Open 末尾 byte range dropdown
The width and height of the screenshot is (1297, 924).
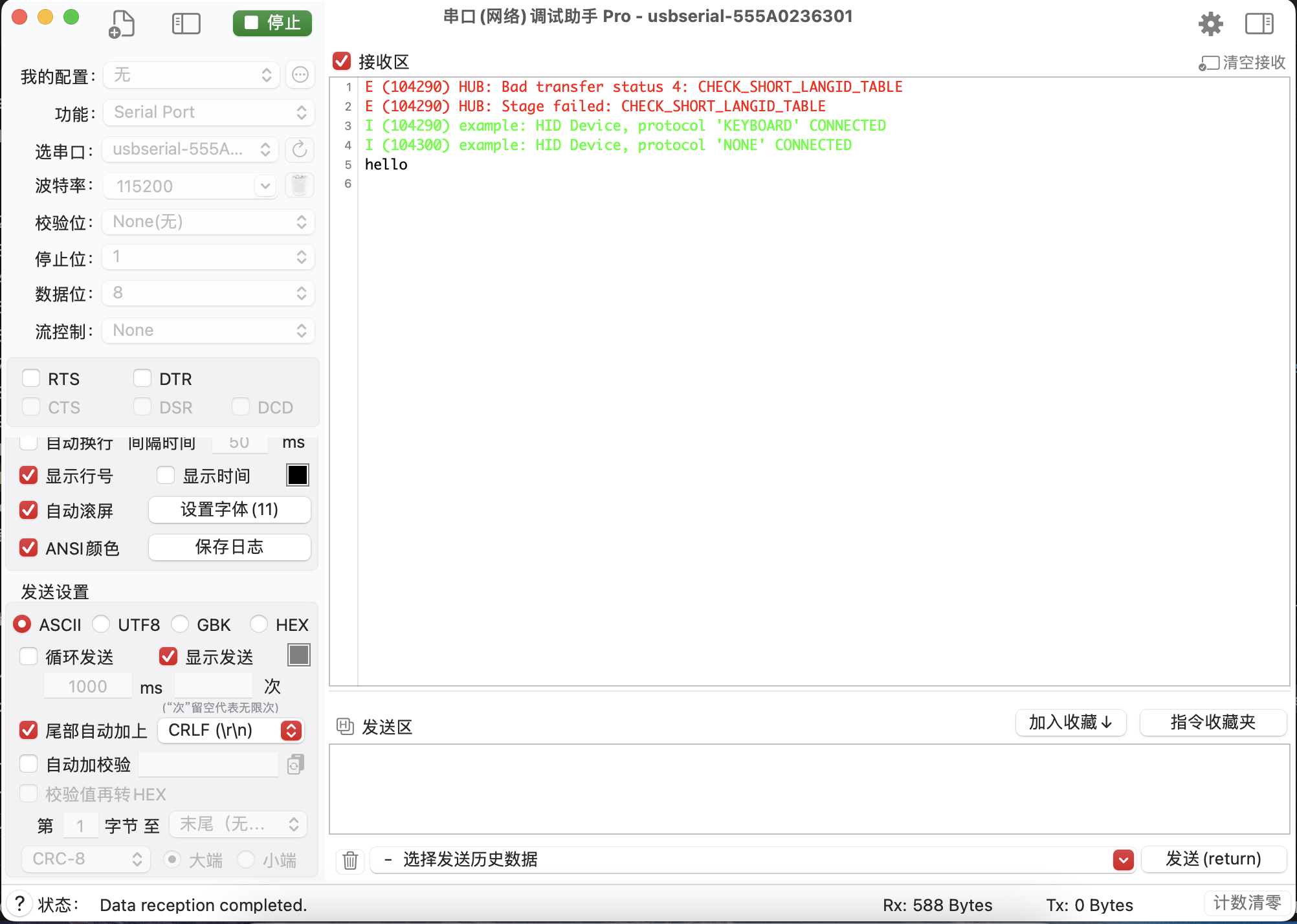point(238,824)
